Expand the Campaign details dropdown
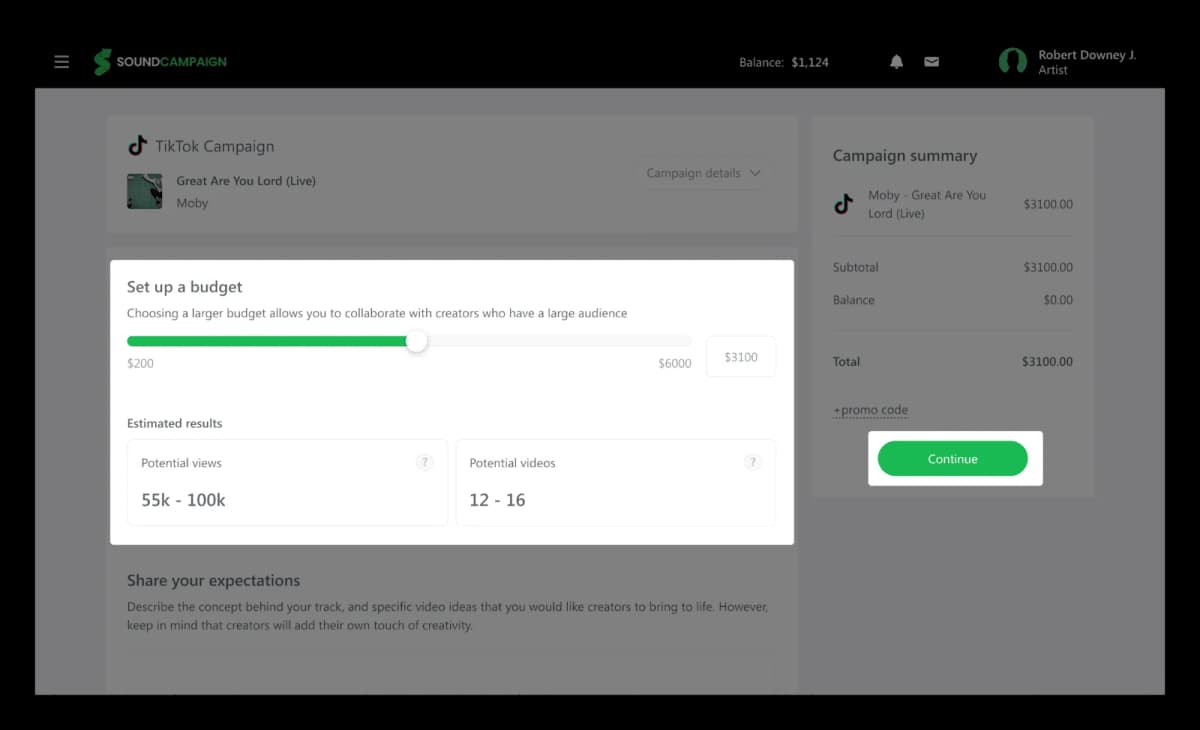Viewport: 1200px width, 730px height. pos(704,173)
